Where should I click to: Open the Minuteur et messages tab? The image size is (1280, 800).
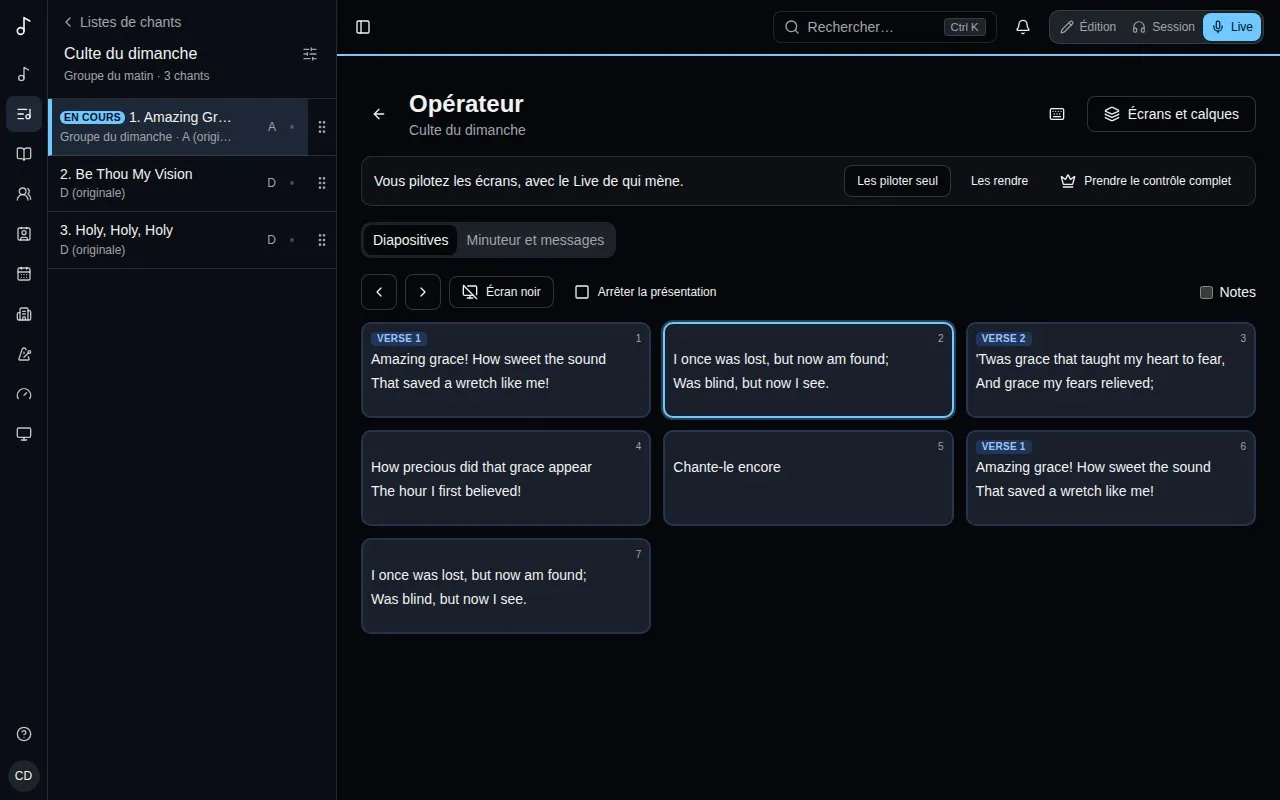(535, 240)
